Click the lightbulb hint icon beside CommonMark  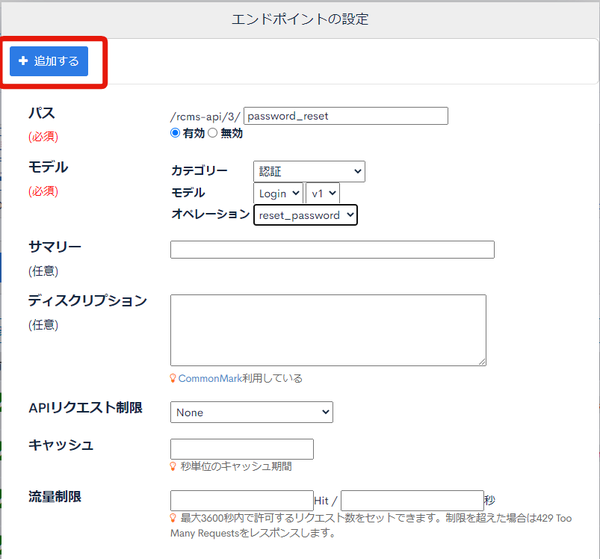point(173,378)
